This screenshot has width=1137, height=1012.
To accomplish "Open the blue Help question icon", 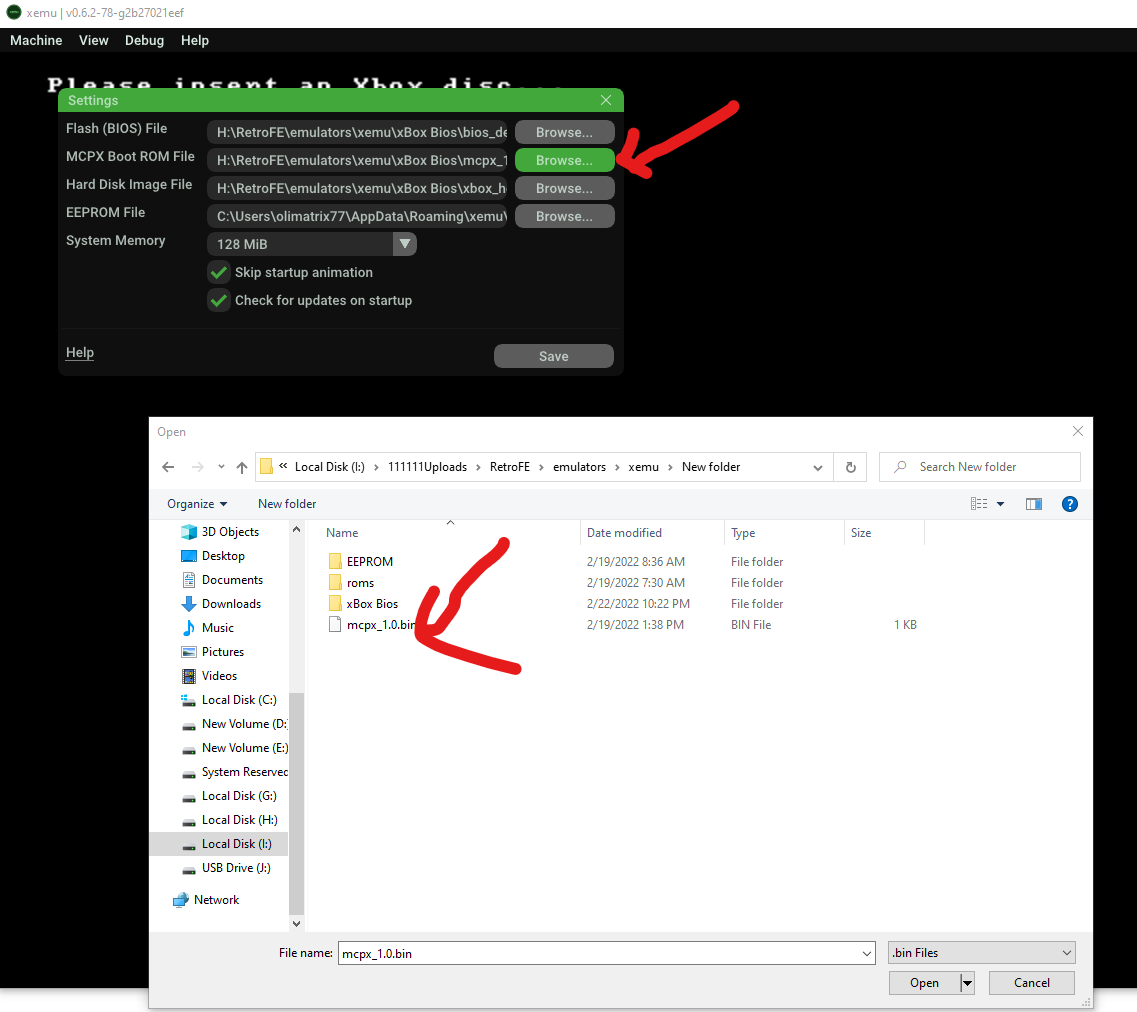I will [1070, 504].
